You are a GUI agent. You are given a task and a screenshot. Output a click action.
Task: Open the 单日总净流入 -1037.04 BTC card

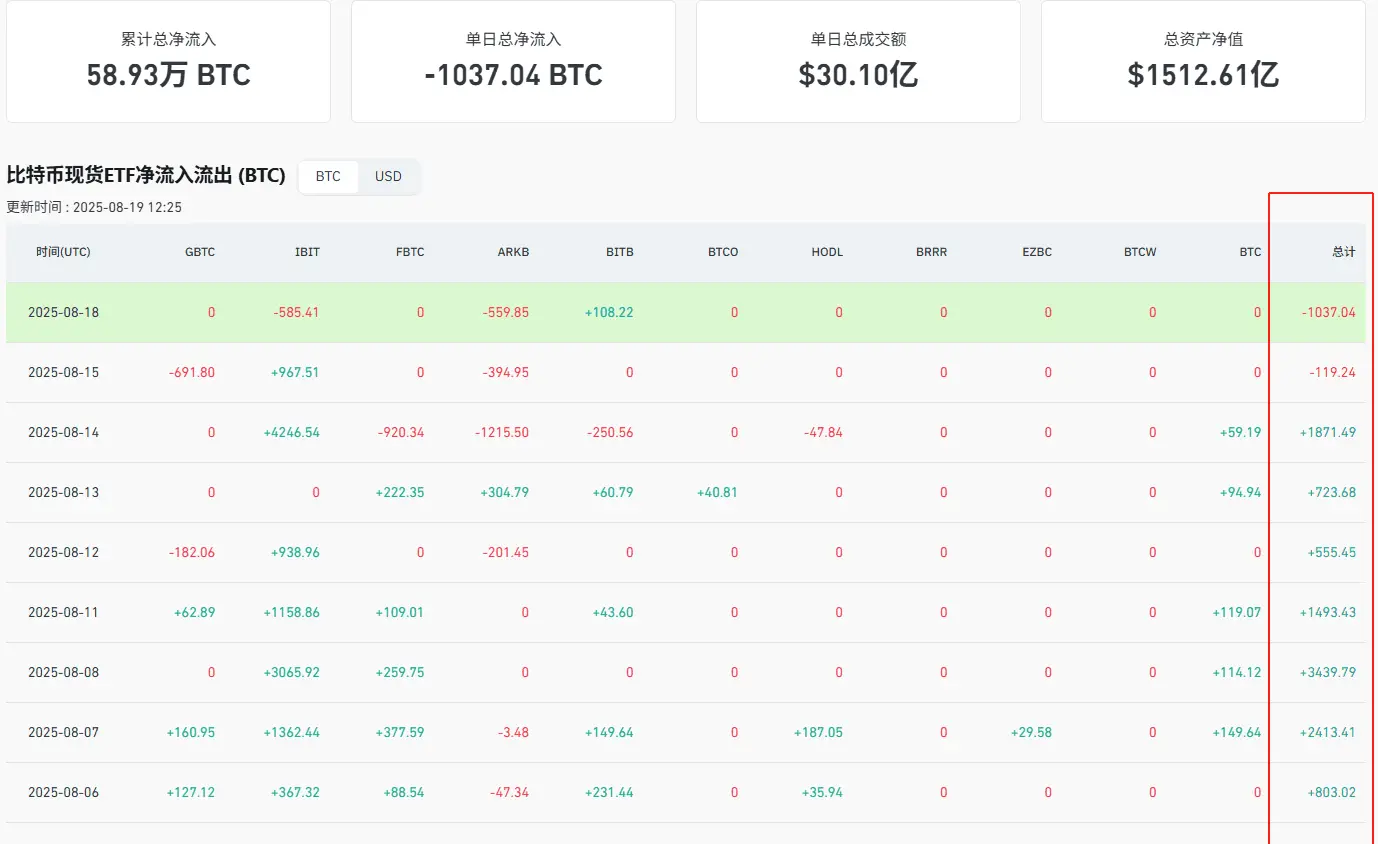tap(513, 61)
